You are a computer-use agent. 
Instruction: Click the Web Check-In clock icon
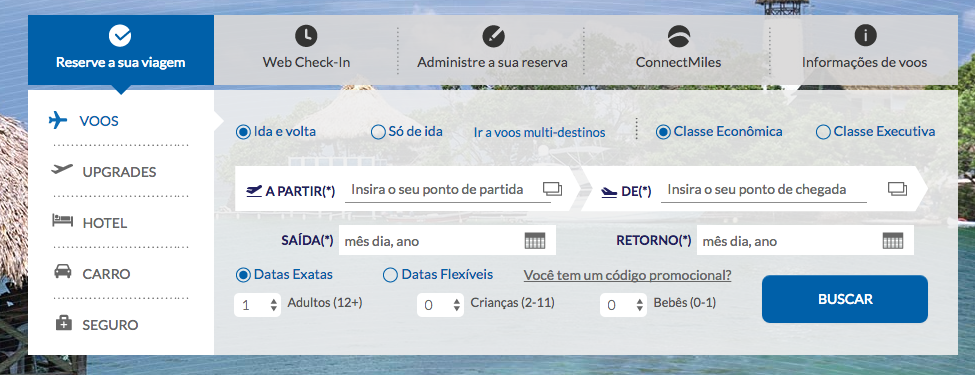(x=306, y=36)
